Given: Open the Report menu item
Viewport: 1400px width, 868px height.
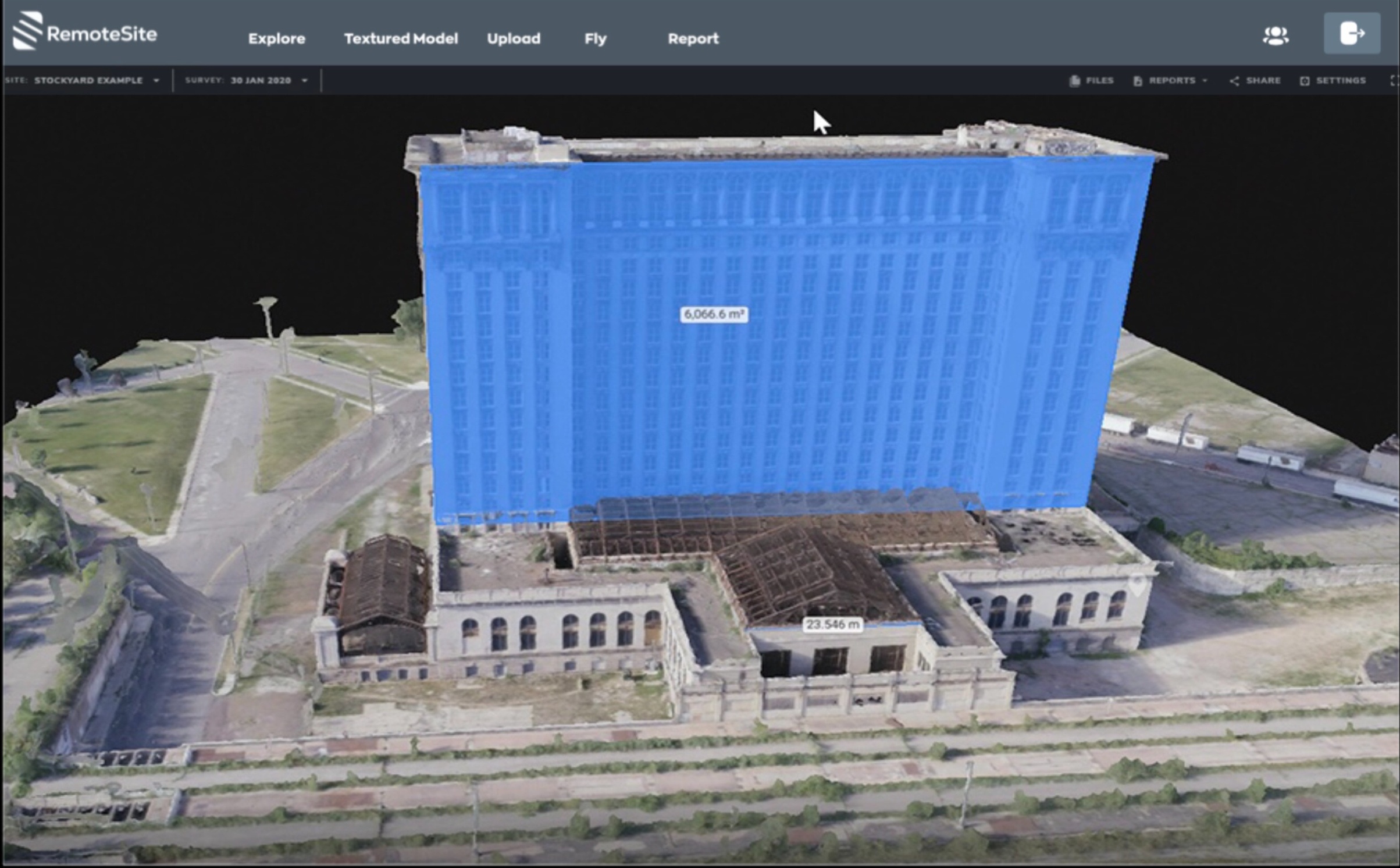Looking at the screenshot, I should [x=693, y=38].
